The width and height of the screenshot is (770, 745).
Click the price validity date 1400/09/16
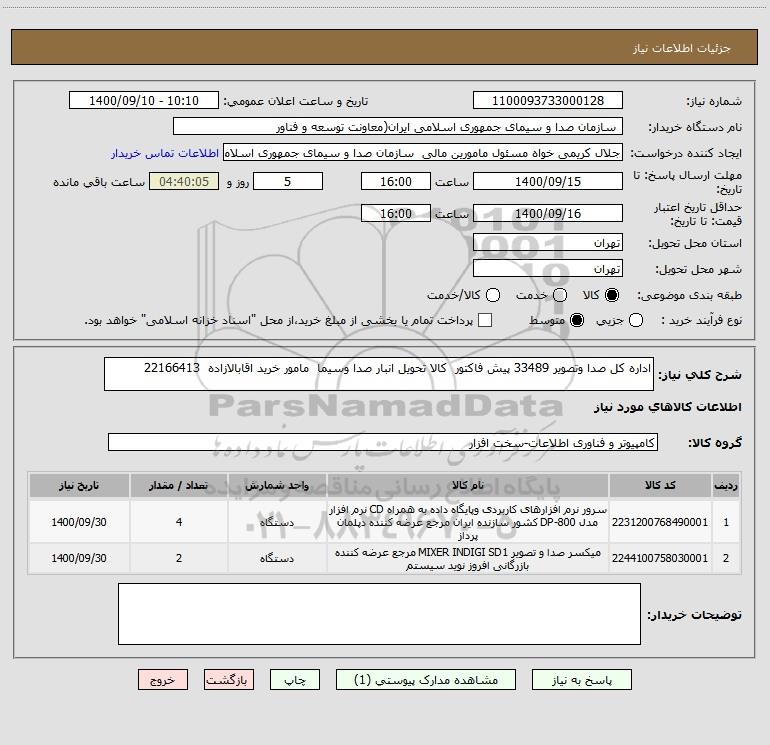[x=548, y=213]
